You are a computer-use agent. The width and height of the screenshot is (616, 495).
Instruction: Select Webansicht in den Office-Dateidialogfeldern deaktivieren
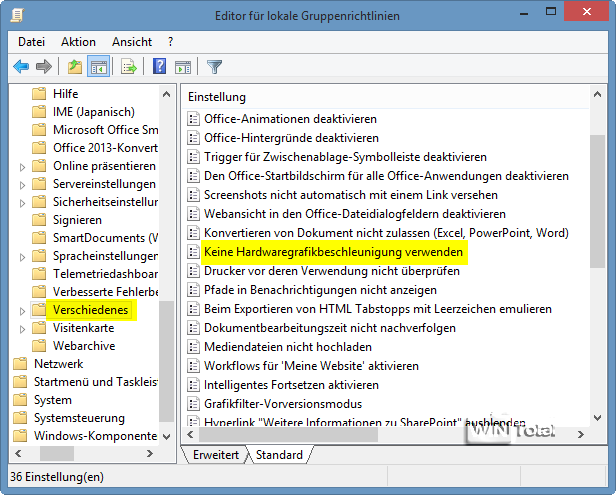click(x=355, y=214)
